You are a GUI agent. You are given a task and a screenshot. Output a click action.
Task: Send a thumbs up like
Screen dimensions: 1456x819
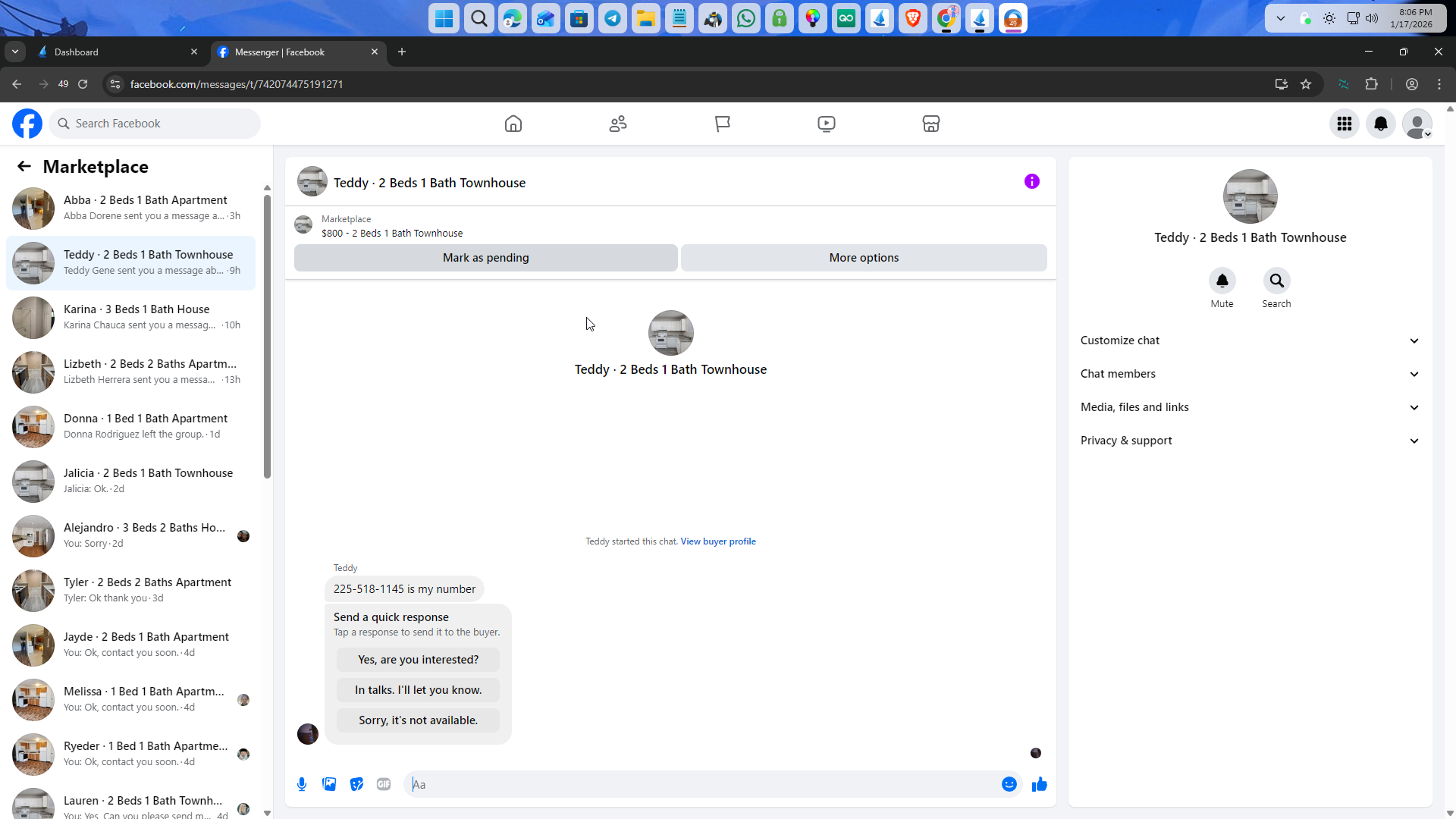(1039, 784)
